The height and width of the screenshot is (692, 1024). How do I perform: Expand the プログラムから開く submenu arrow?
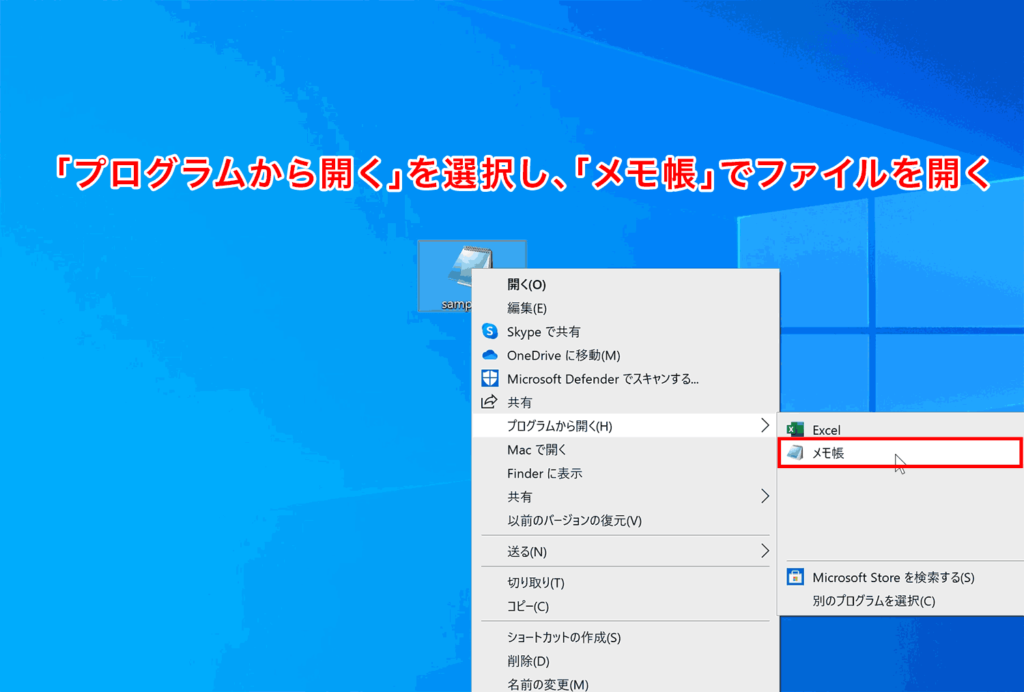(x=767, y=424)
